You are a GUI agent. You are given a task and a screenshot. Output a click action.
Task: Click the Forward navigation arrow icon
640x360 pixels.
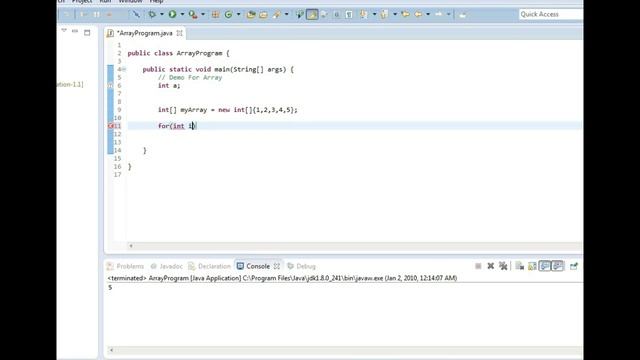(439, 14)
